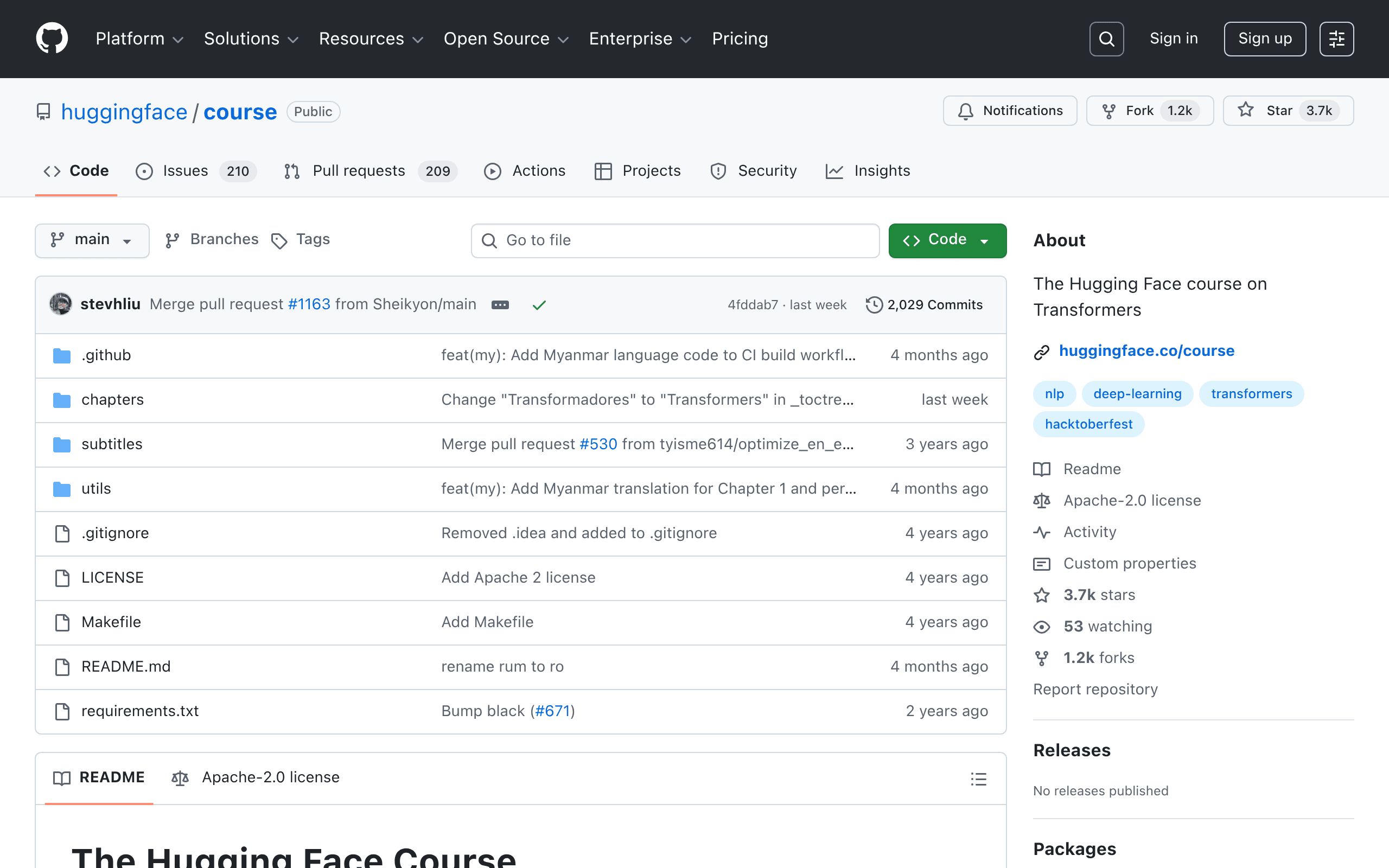Star the huggingface/course repository
The height and width of the screenshot is (868, 1389).
coord(1288,110)
